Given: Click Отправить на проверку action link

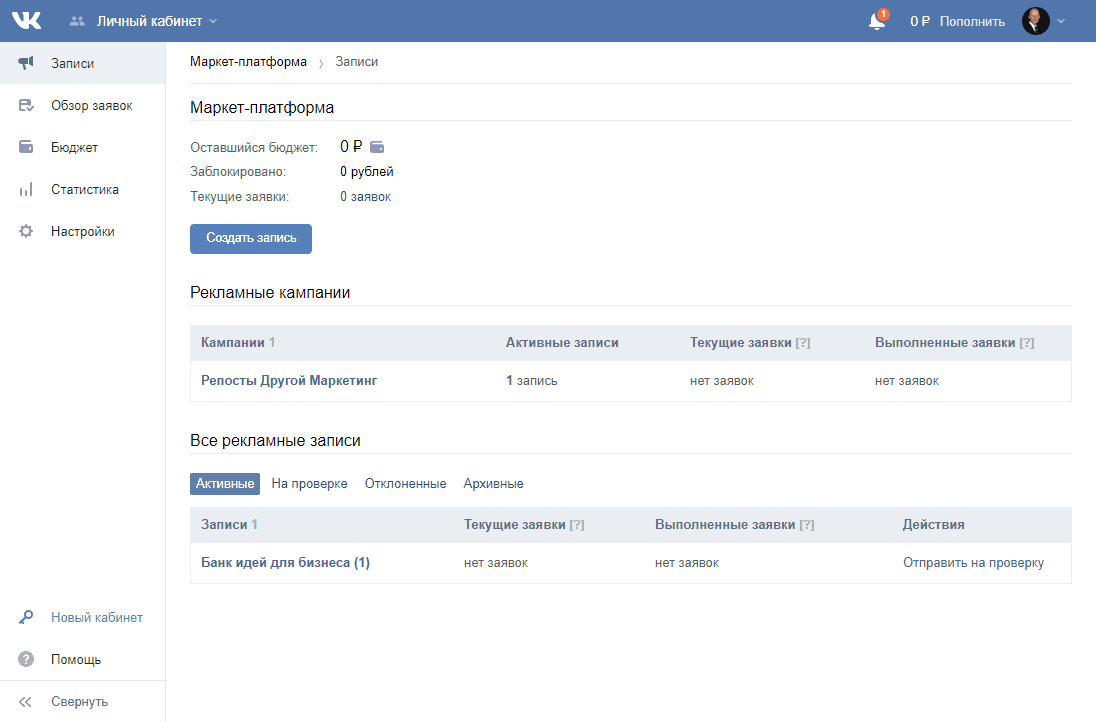Looking at the screenshot, I should 973,563.
